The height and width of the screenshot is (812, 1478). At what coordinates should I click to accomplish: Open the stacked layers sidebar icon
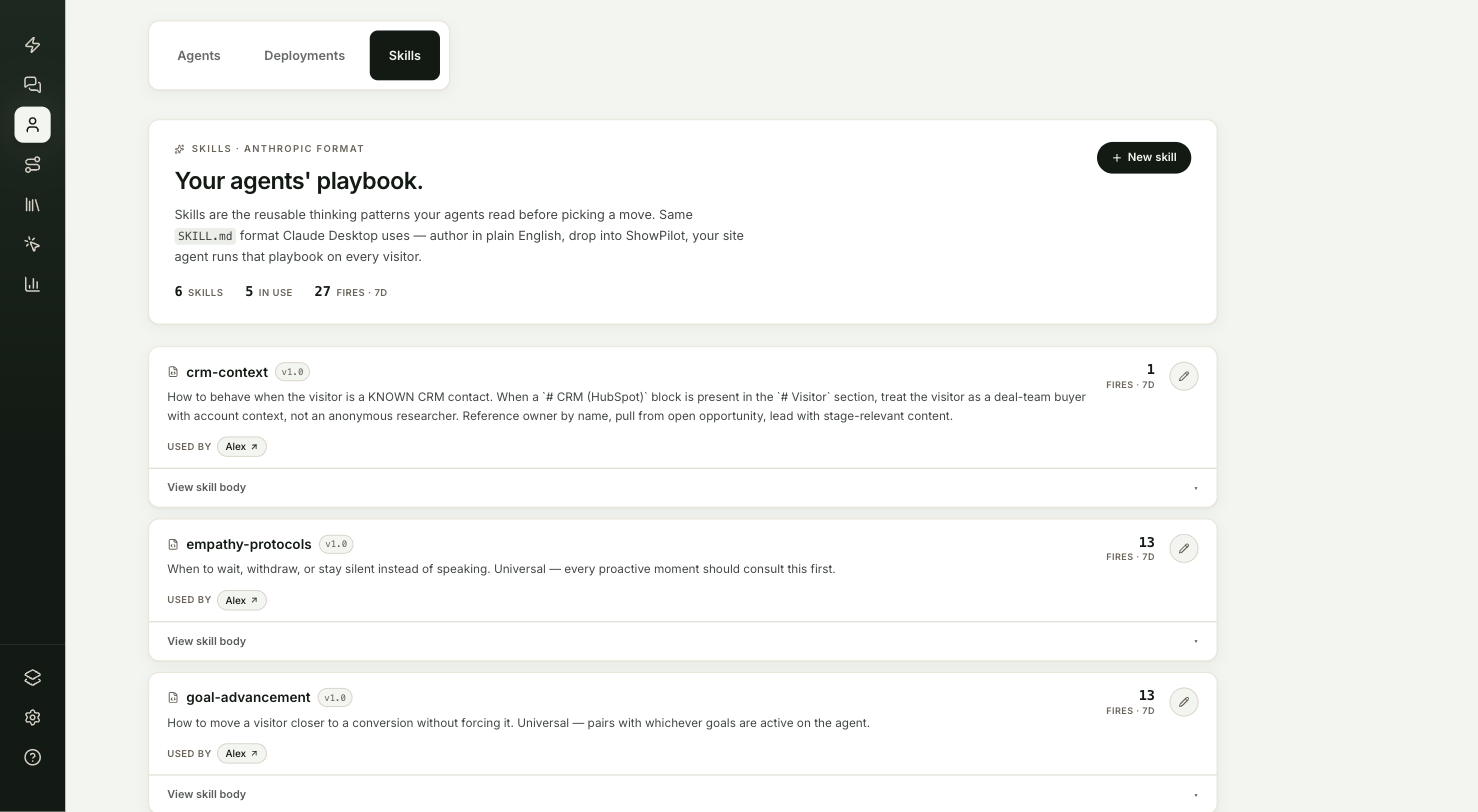tap(32, 678)
